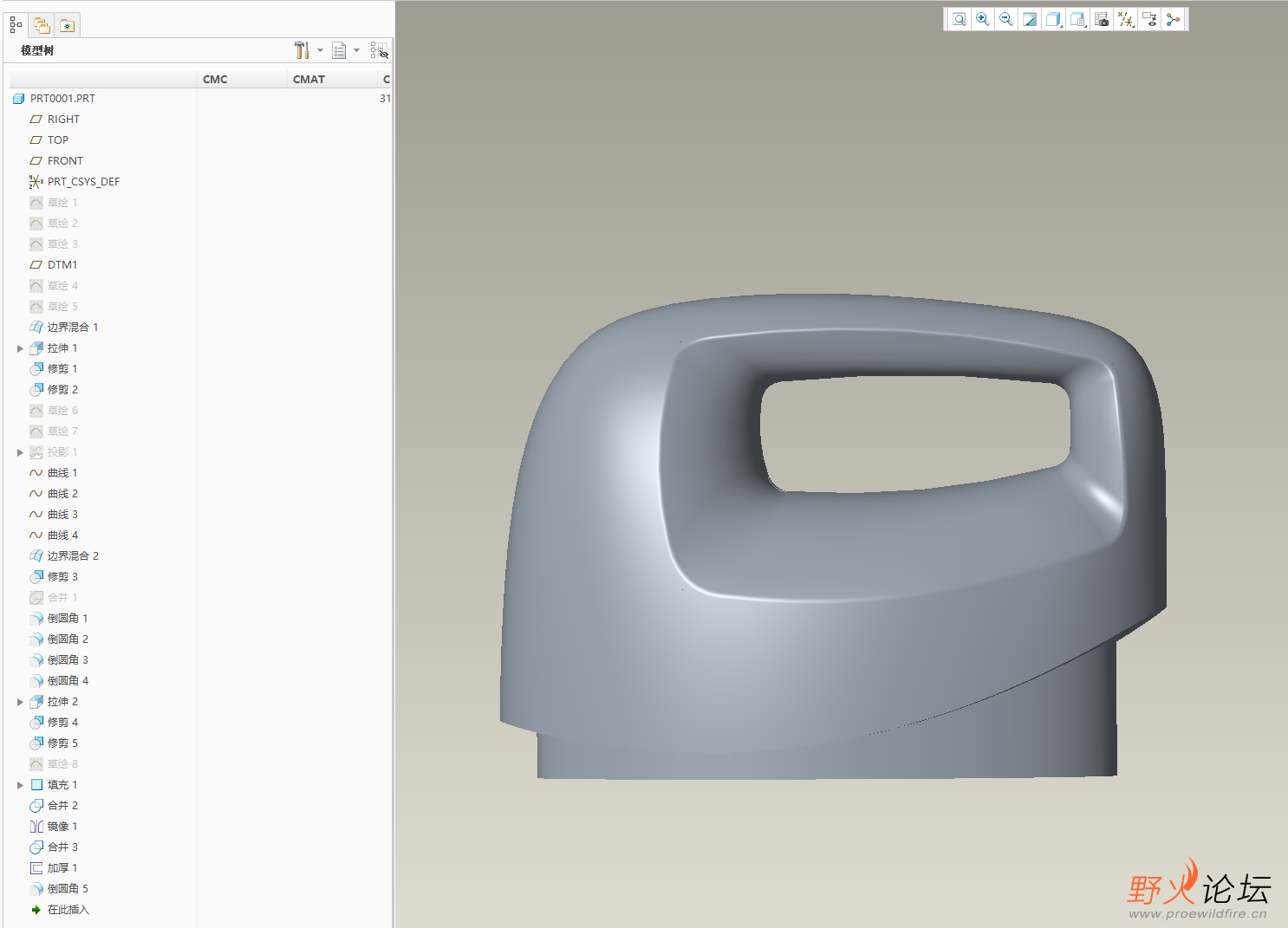Screen dimensions: 1288x928
Task: Click the 曲线 1 curve icon
Action: pyautogui.click(x=36, y=473)
